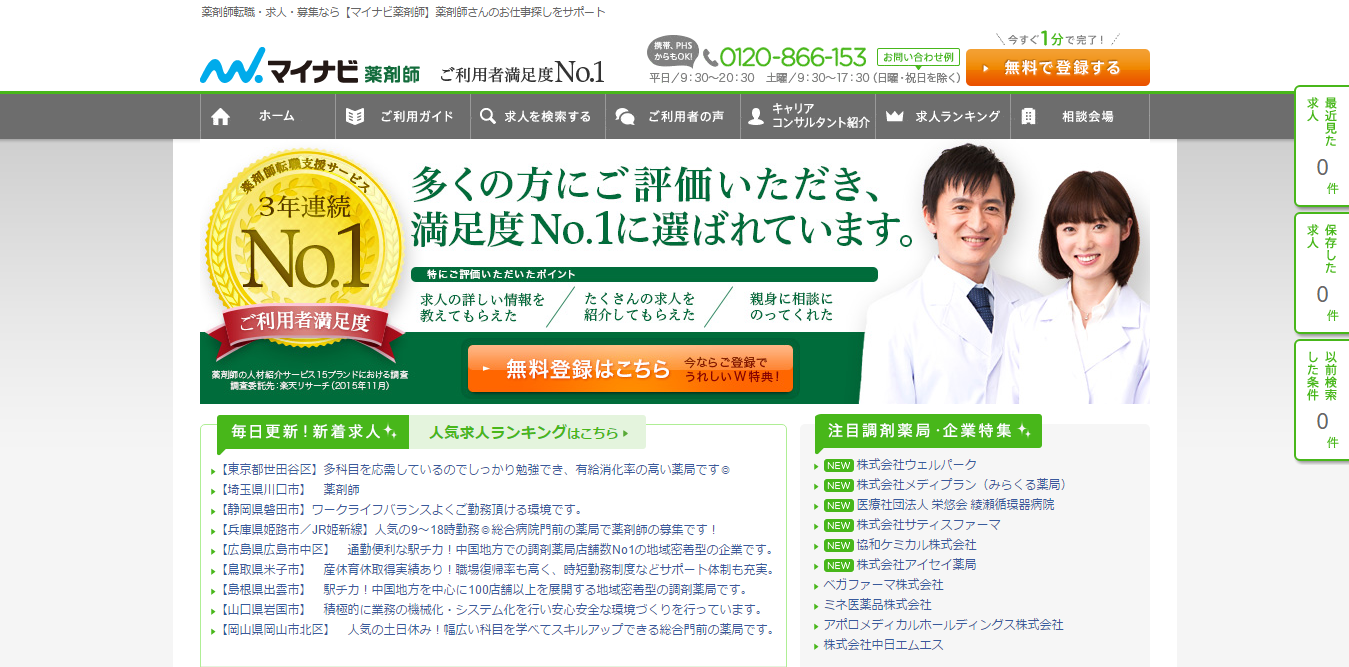Open ベガファーマ株式会社 company link
The width and height of the screenshot is (1349, 667).
(884, 585)
